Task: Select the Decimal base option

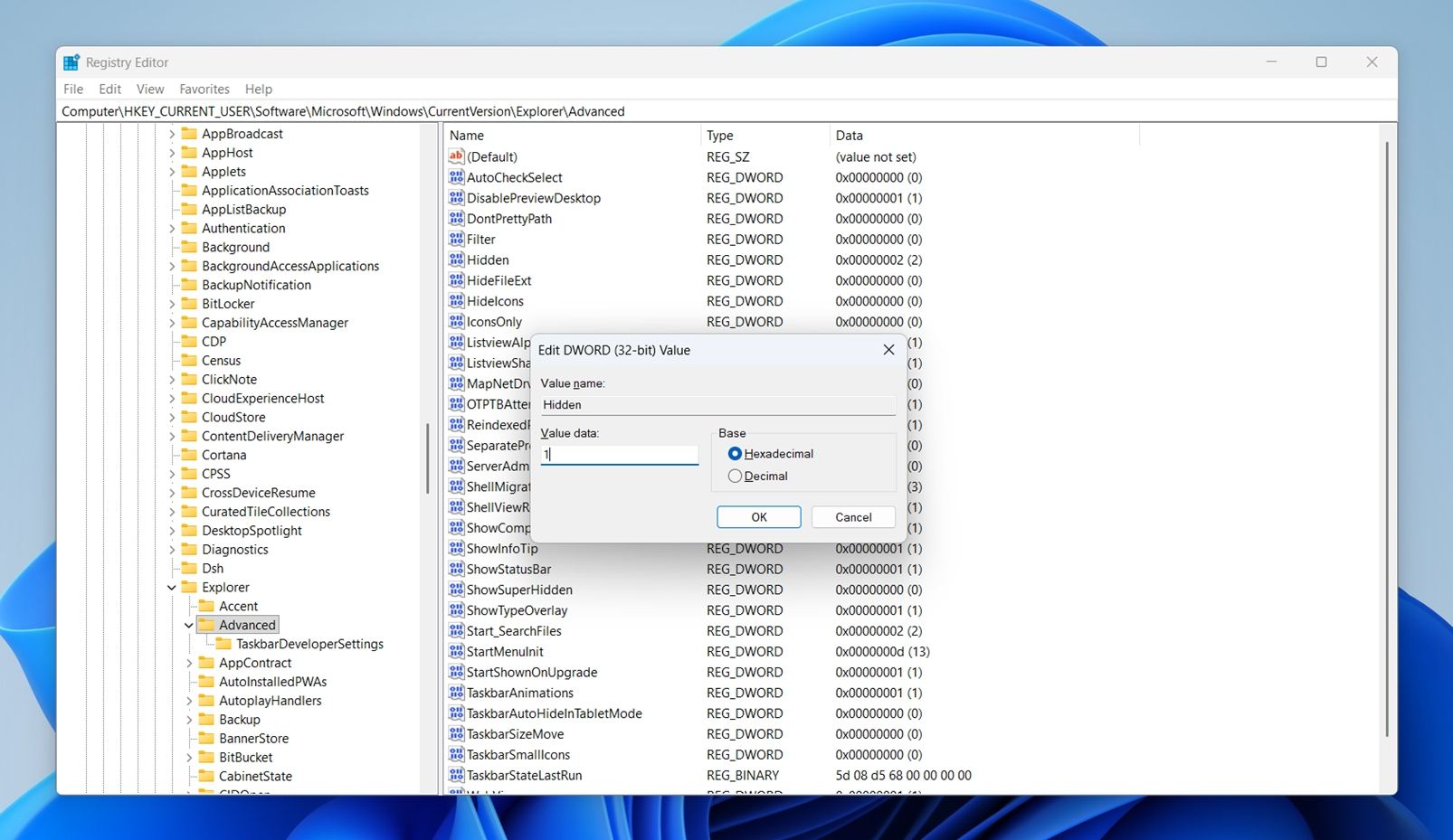Action: 735,477
